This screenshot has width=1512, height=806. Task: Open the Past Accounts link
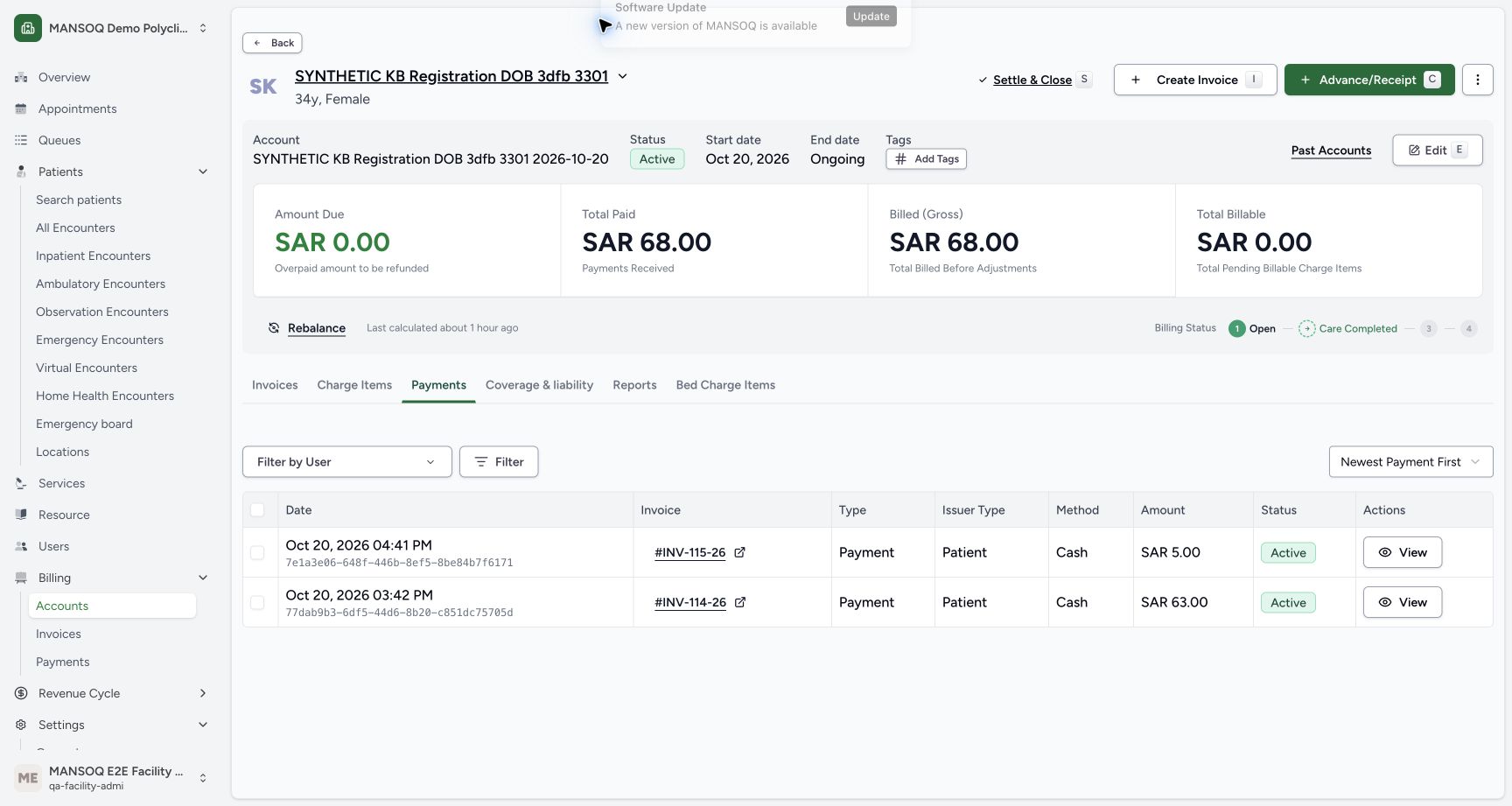pyautogui.click(x=1331, y=151)
